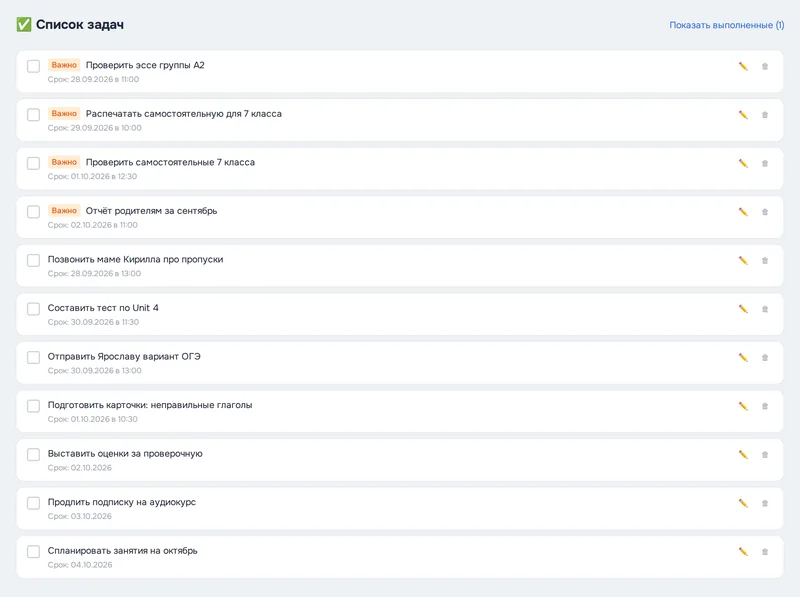Check off Распечатать самостоятельную для 7 класса
This screenshot has height=597, width=800.
tap(33, 115)
